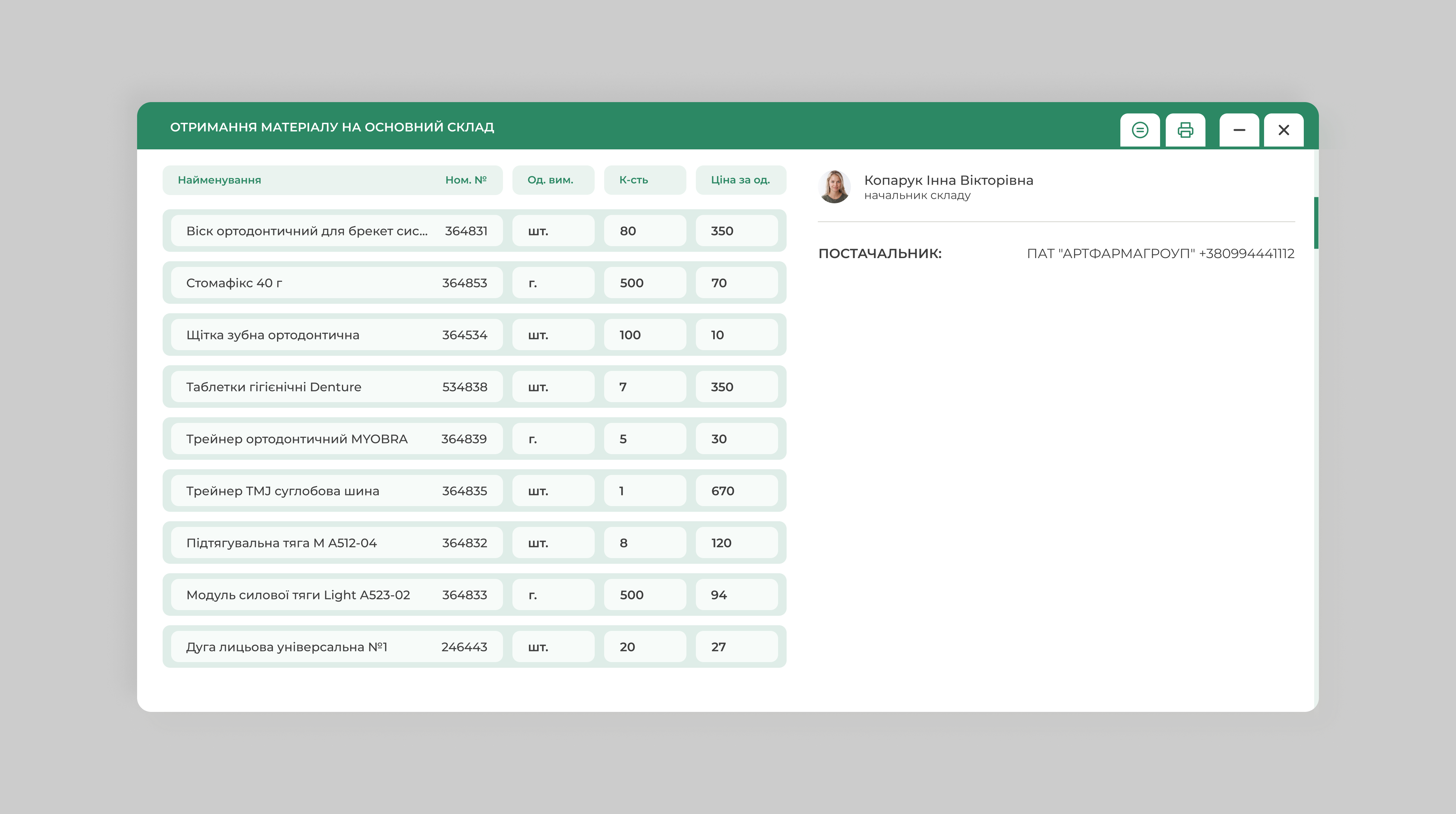Minimize the material receipt dialog
Viewport: 1456px width, 814px height.
(x=1239, y=130)
